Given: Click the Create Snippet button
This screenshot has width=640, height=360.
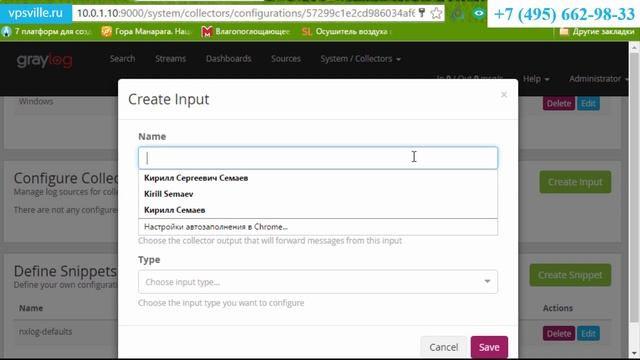Looking at the screenshot, I should coord(570,275).
